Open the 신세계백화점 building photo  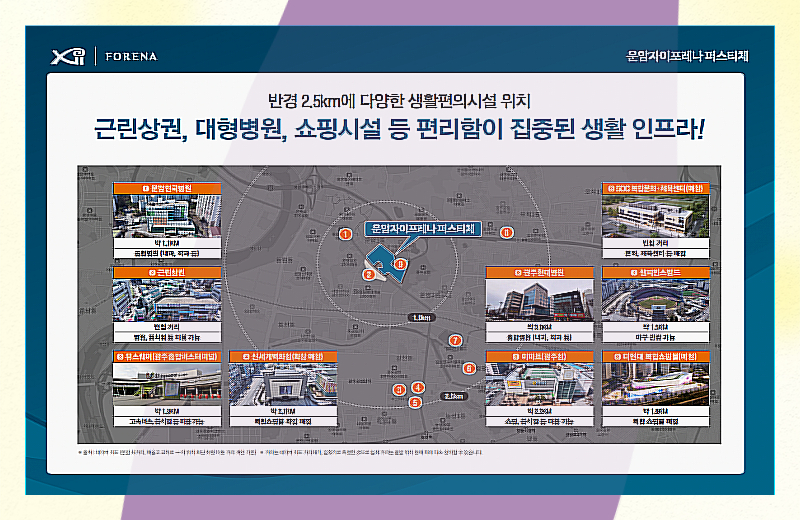coord(283,384)
